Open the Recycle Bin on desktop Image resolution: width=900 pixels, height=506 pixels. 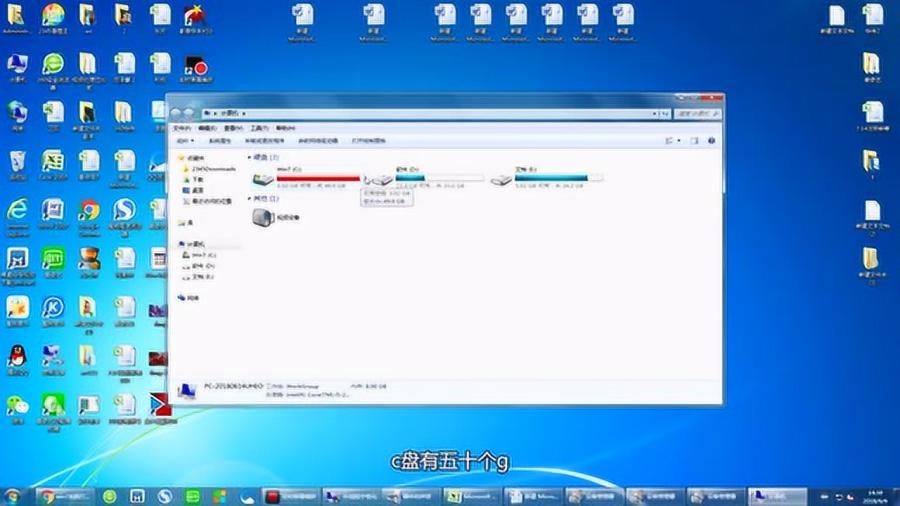click(x=17, y=162)
